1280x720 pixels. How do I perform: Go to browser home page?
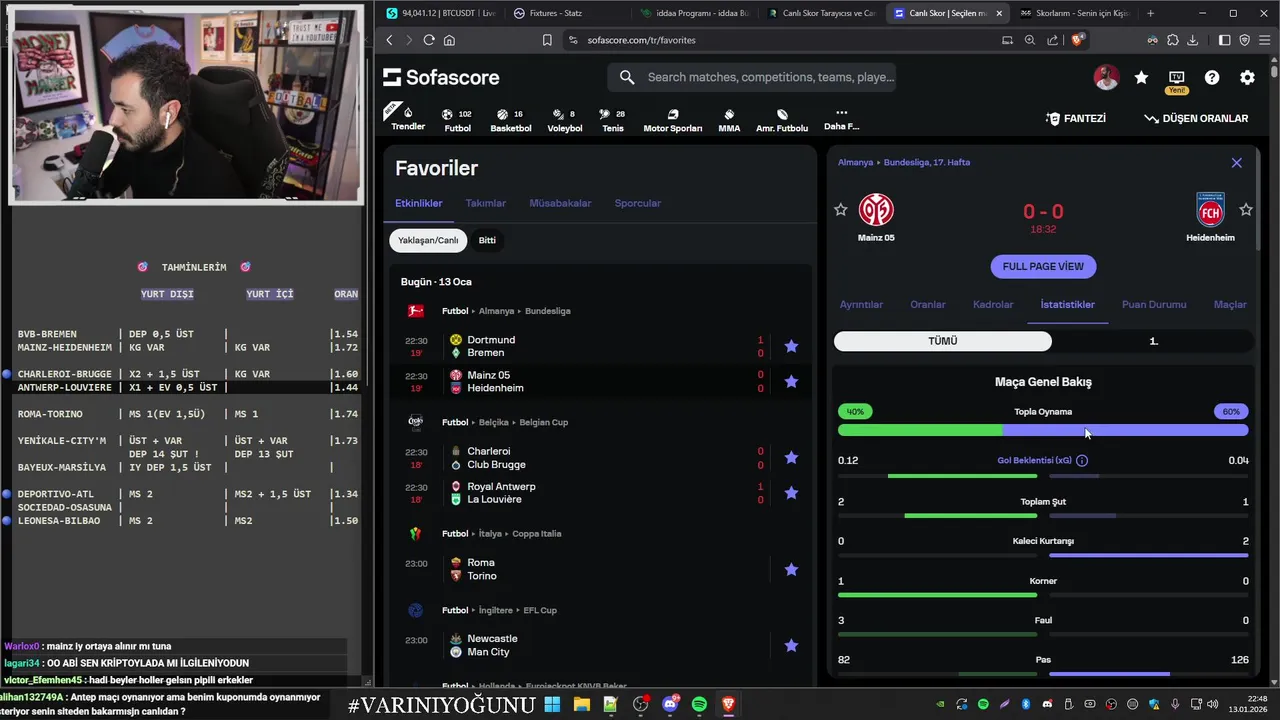point(449,40)
